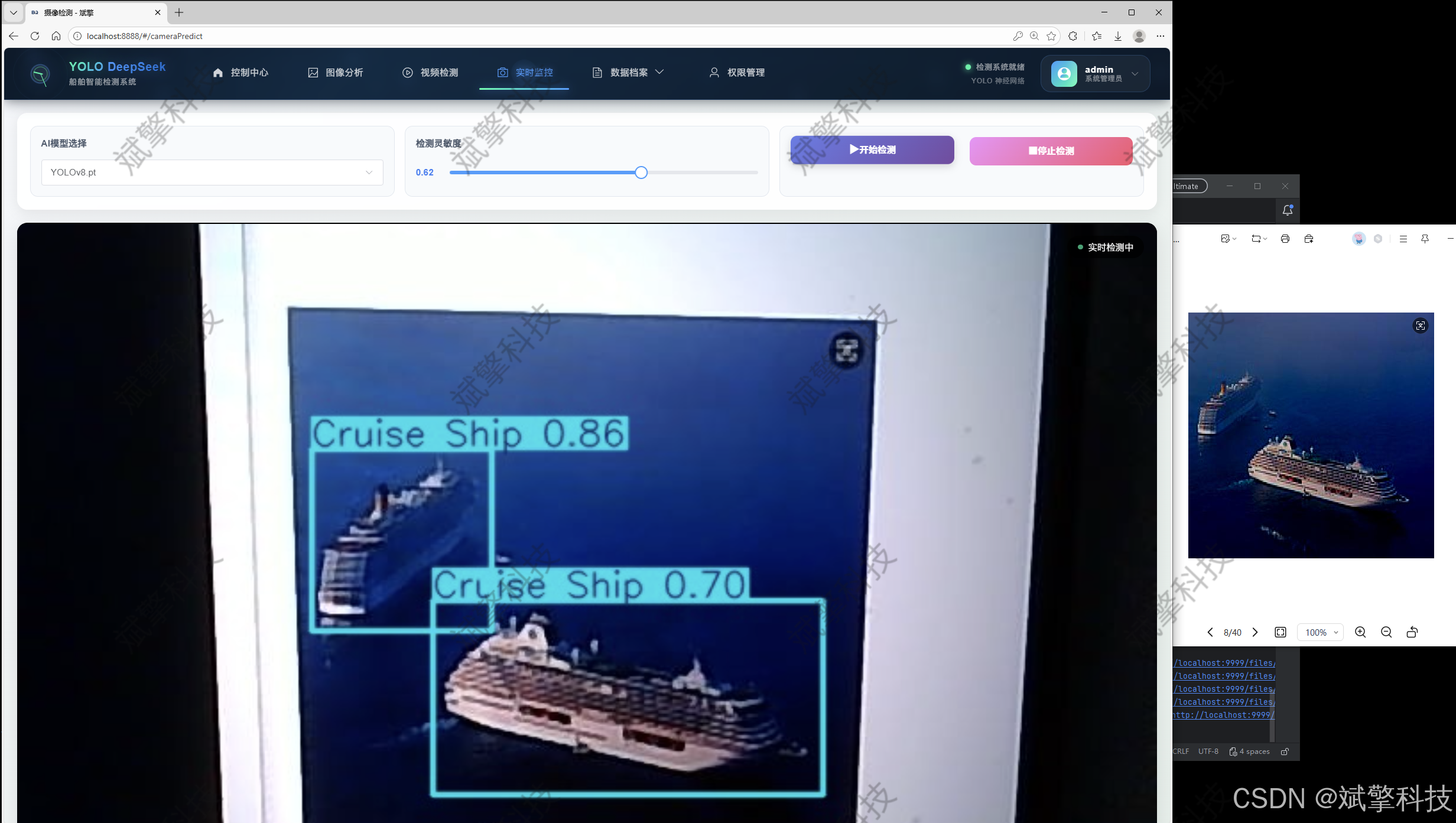This screenshot has width=1456, height=823.
Task: Click the 检测灵敏度 slider handle
Action: point(641,173)
